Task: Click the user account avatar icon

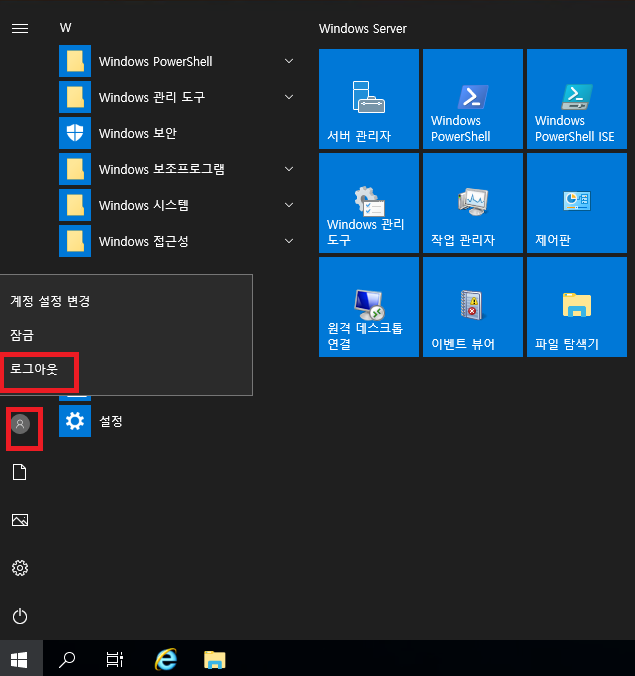Action: pyautogui.click(x=20, y=424)
